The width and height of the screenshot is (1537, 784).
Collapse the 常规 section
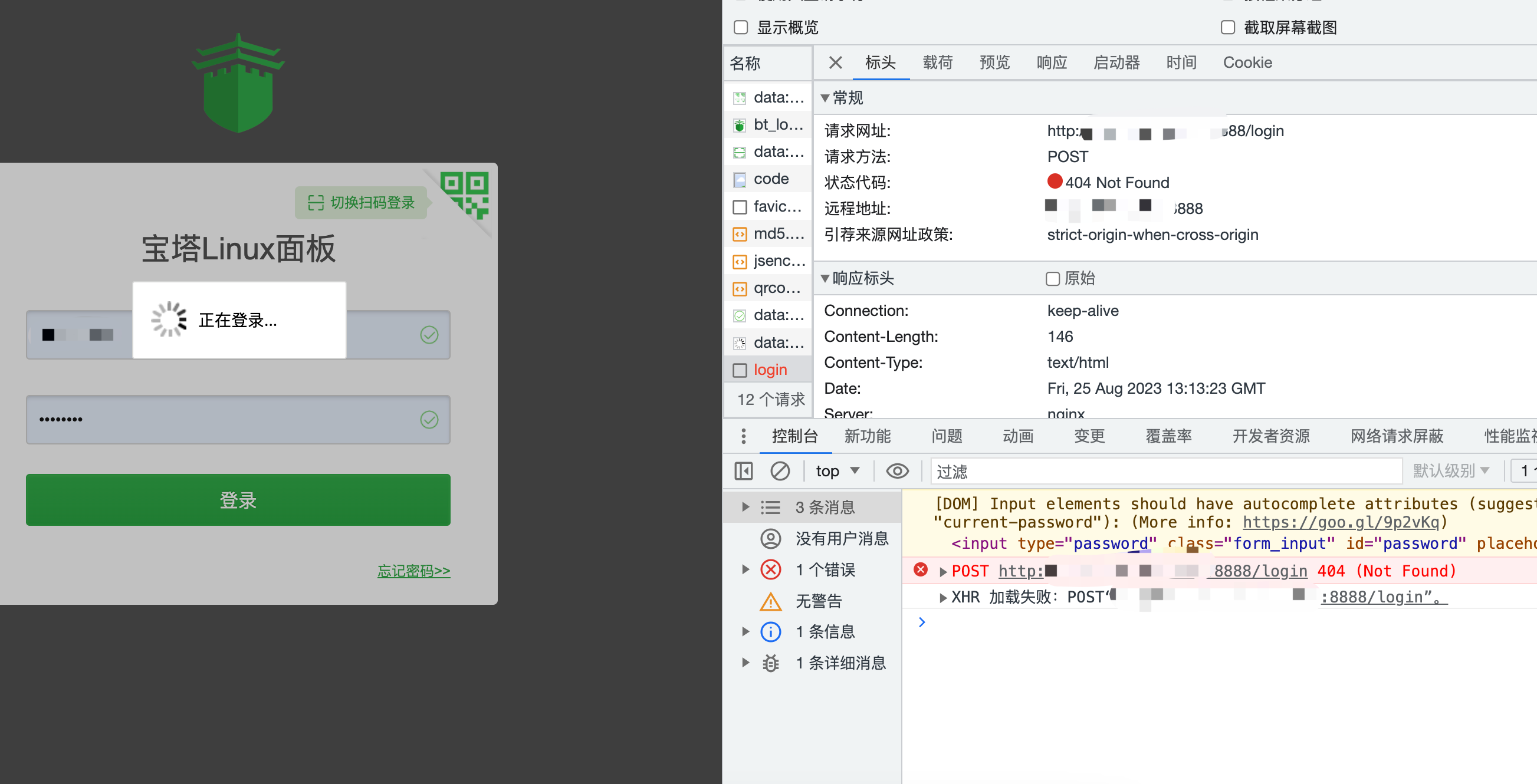825,98
